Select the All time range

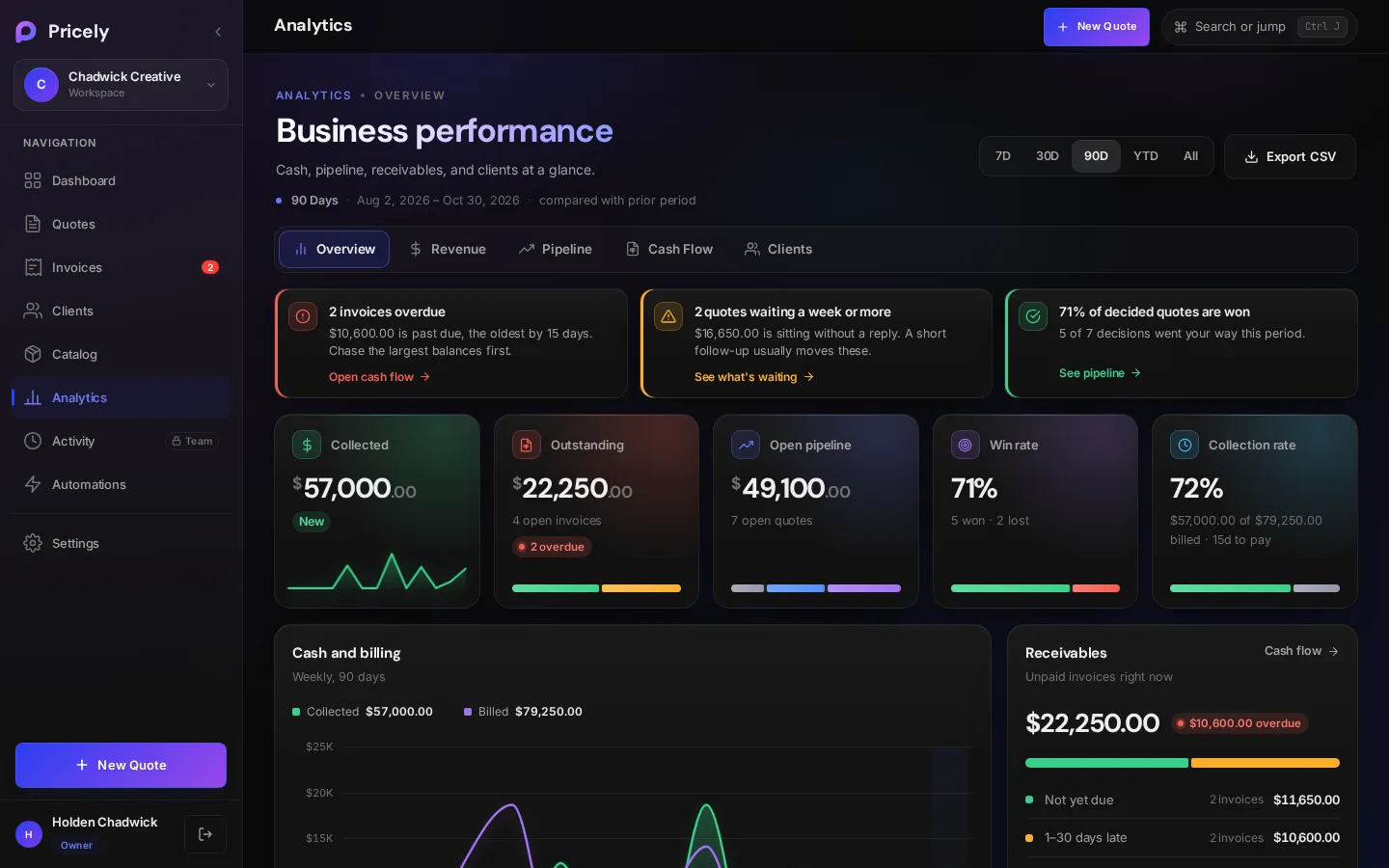(x=1191, y=156)
